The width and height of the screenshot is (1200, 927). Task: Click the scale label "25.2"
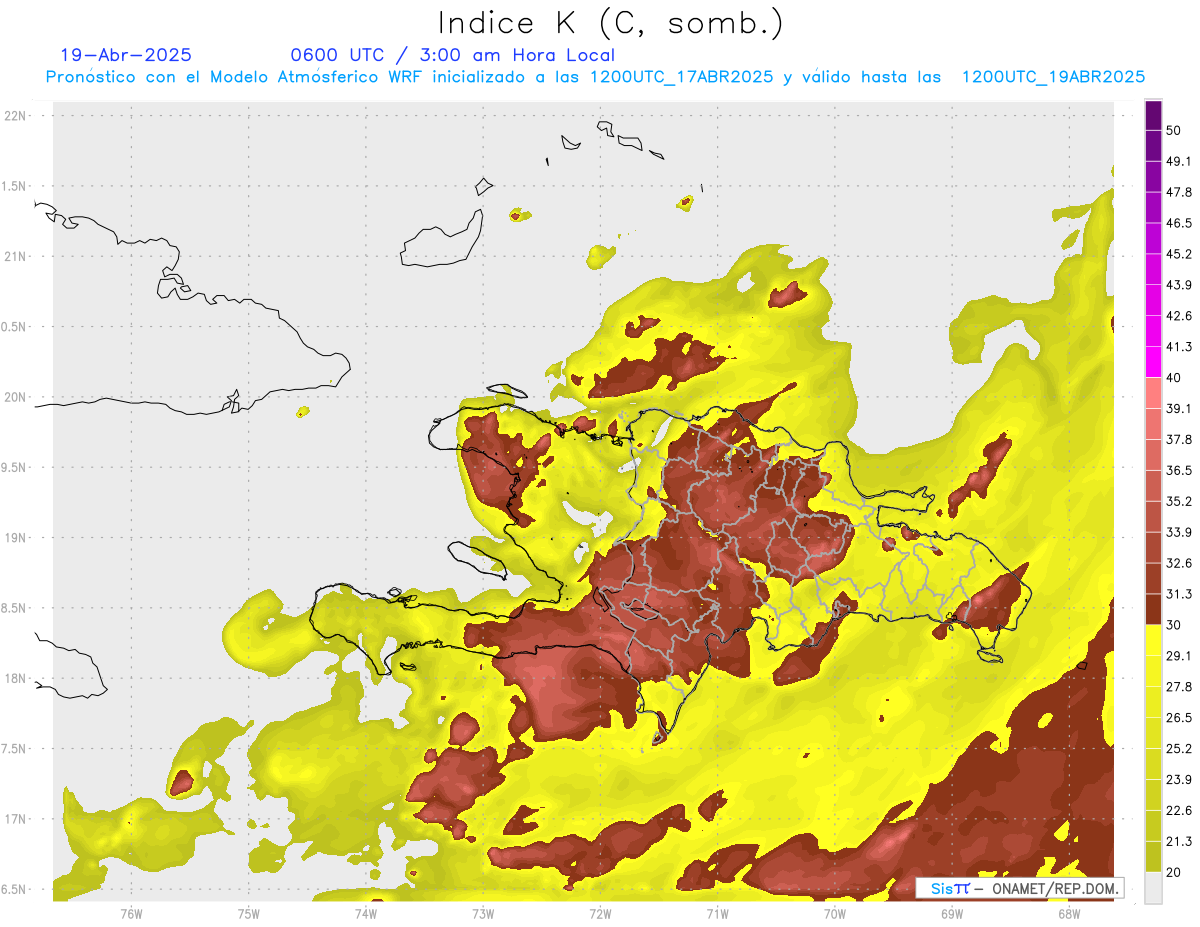(x=1179, y=749)
